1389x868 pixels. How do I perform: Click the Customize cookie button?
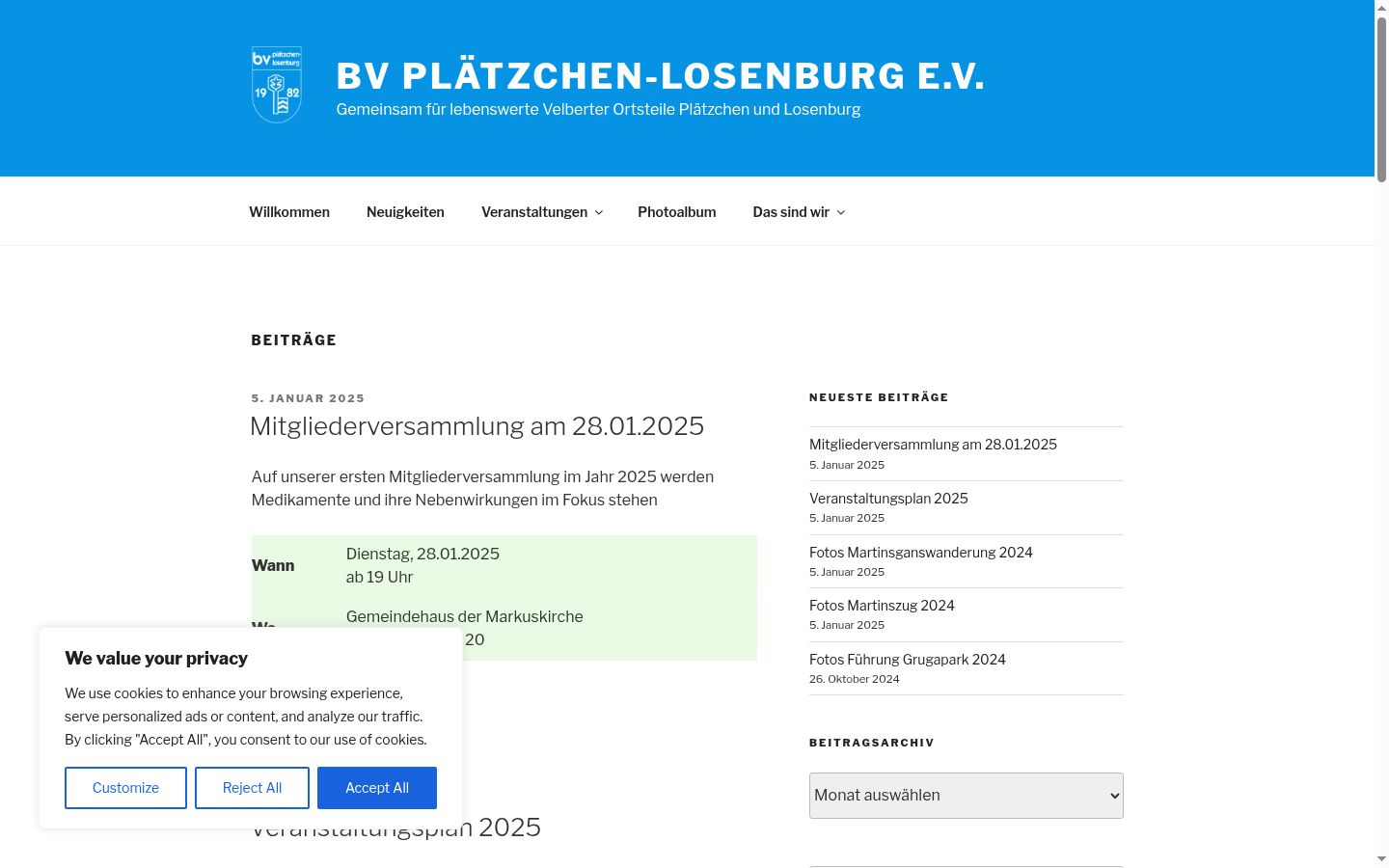(x=125, y=788)
